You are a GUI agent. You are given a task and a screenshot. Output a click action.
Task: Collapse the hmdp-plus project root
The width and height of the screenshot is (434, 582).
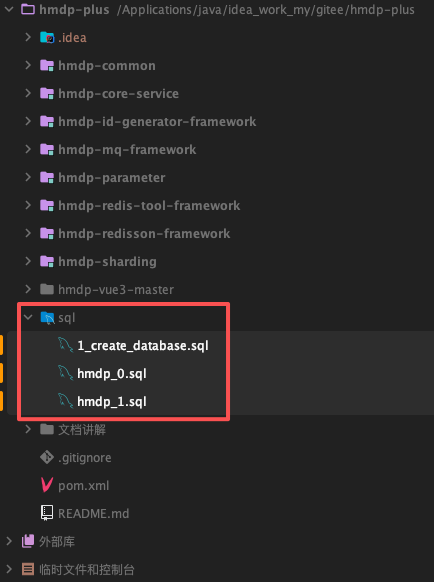tap(9, 10)
